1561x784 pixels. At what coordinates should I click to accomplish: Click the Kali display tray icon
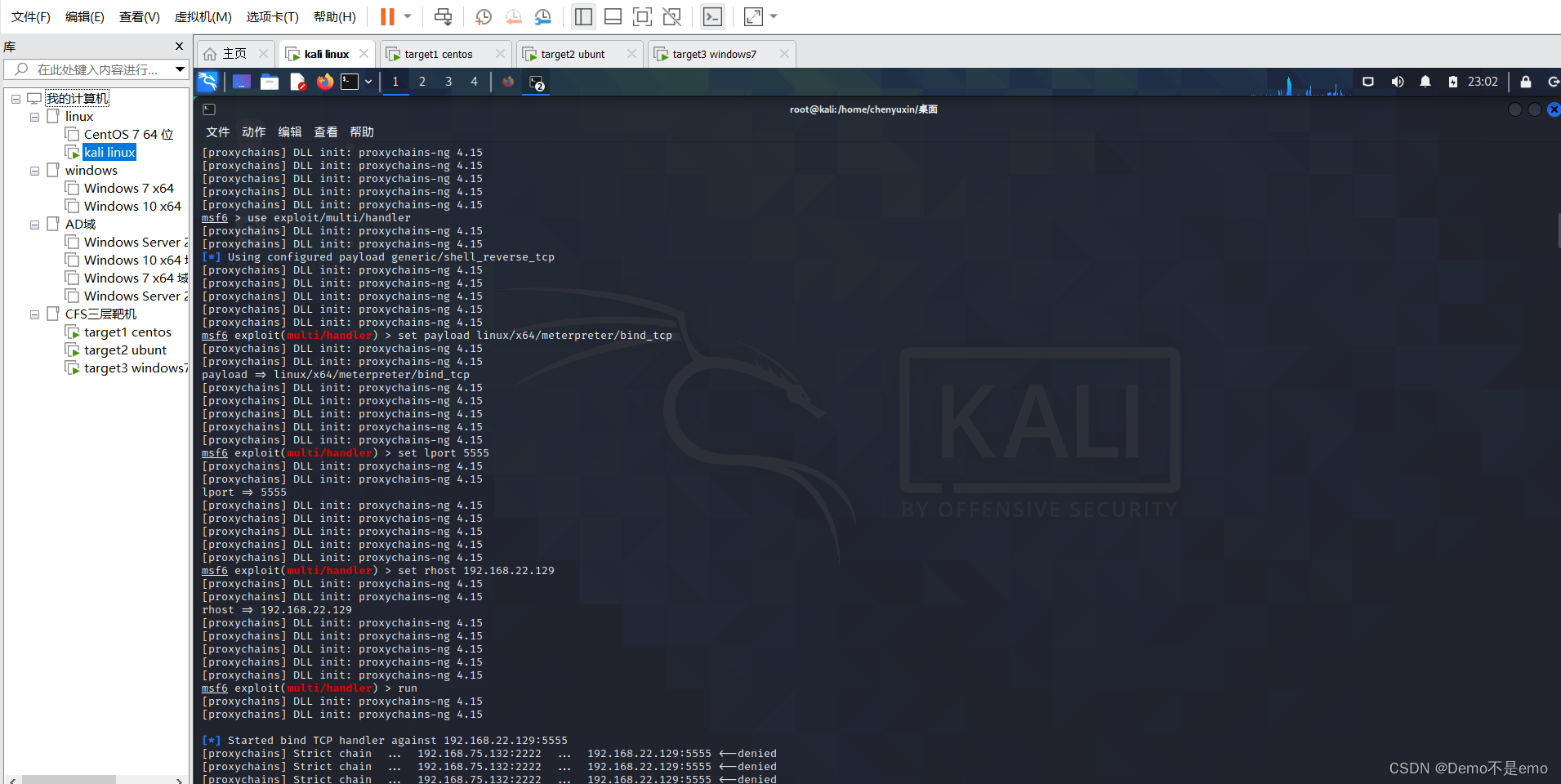click(x=1368, y=82)
